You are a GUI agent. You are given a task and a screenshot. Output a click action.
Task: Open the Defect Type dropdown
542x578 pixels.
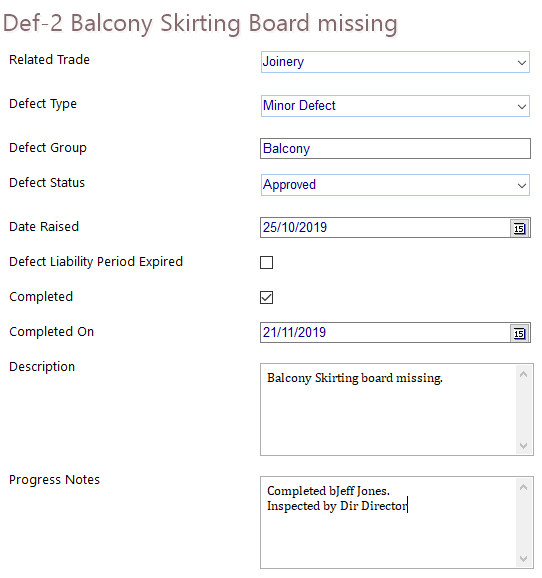point(395,106)
